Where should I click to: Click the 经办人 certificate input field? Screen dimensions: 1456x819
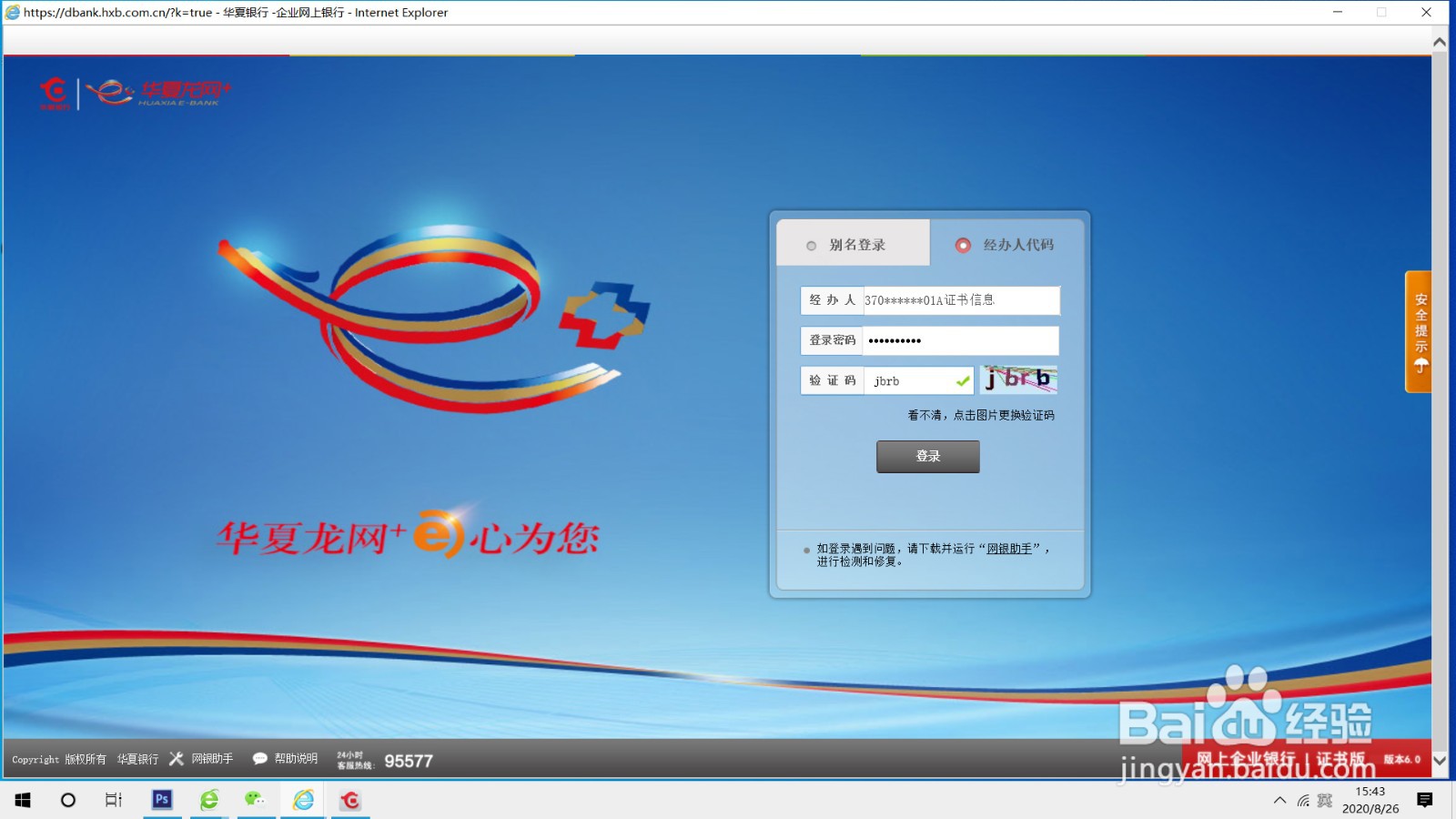tap(961, 300)
